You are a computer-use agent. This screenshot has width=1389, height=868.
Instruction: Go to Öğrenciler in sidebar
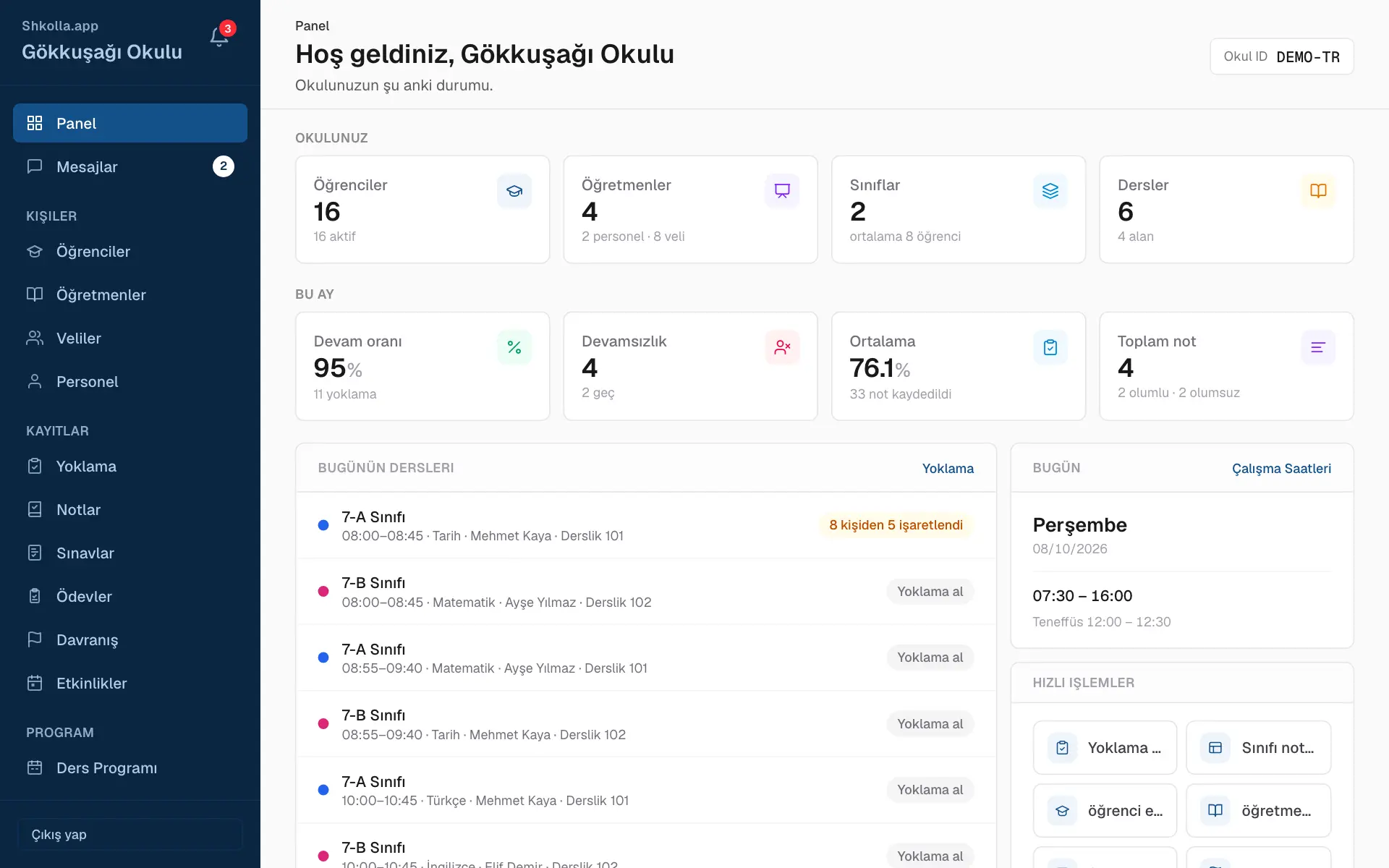pos(130,251)
